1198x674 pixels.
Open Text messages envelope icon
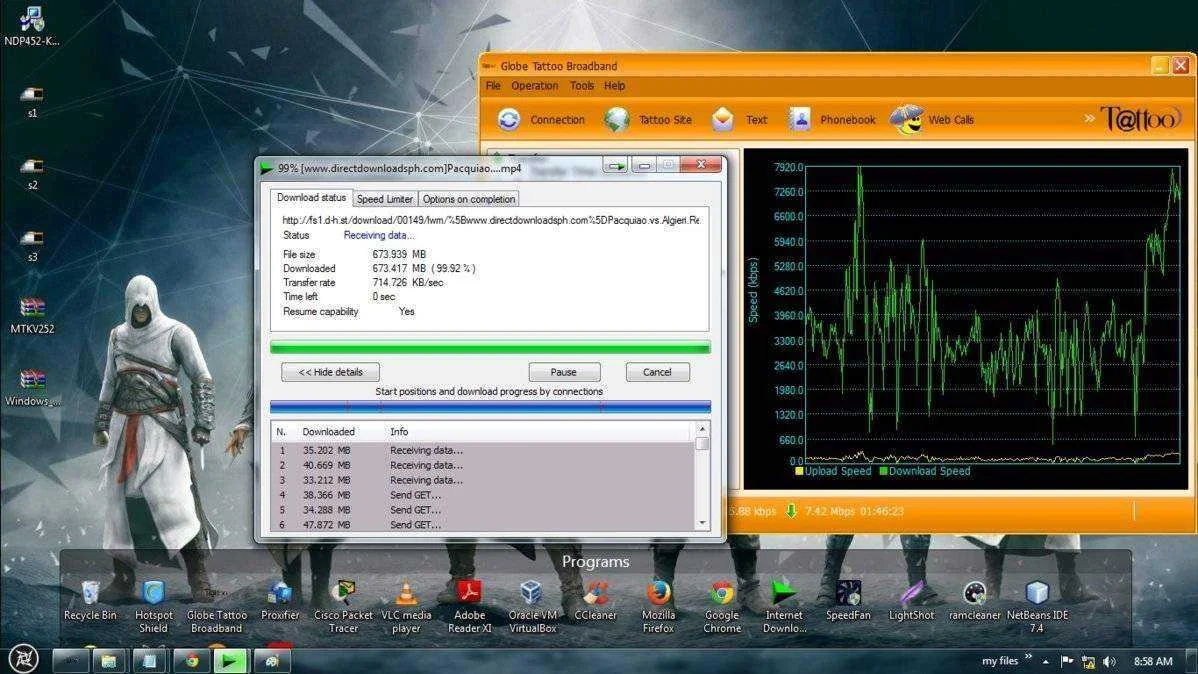pos(723,119)
